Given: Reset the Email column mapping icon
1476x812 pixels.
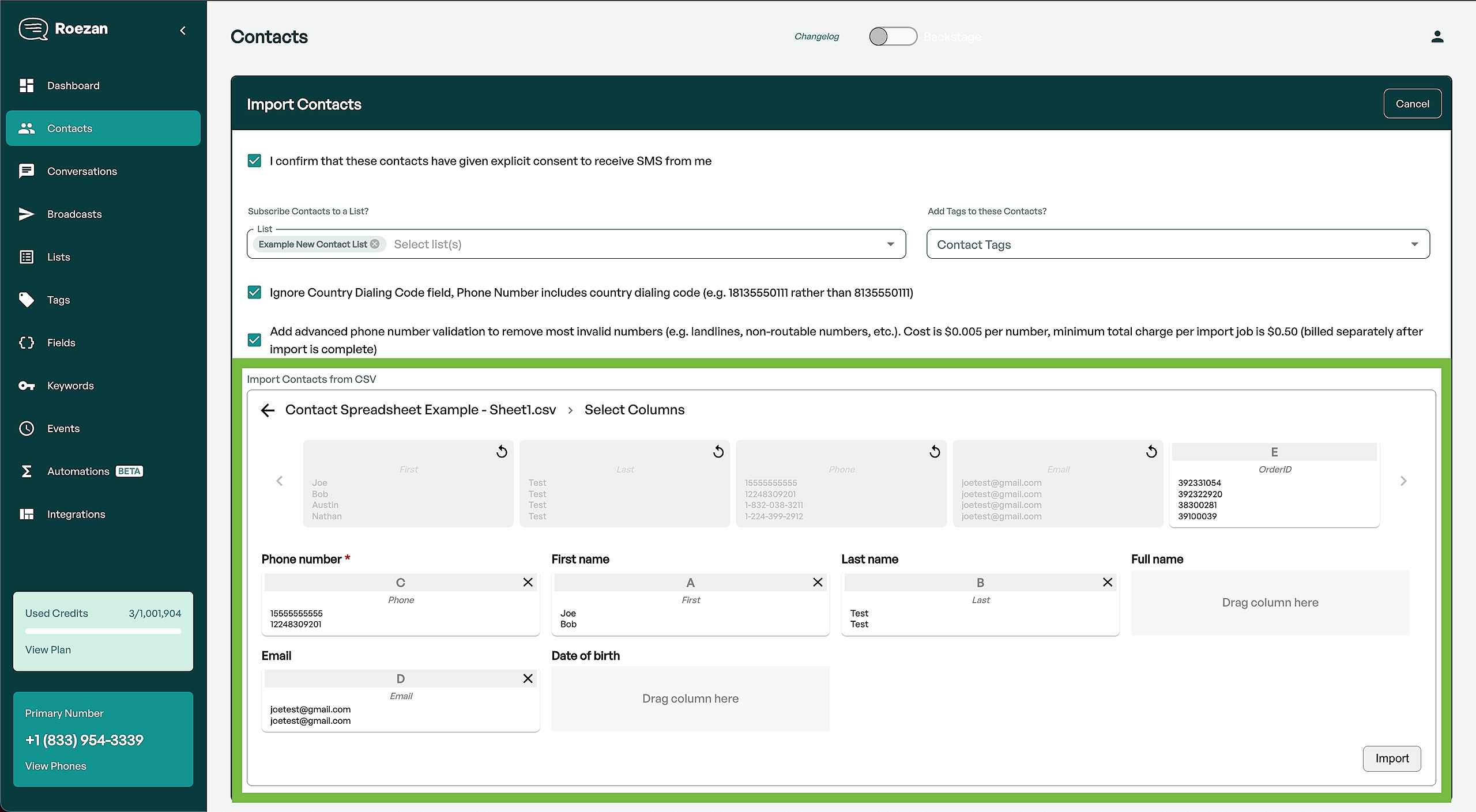Looking at the screenshot, I should point(1151,452).
